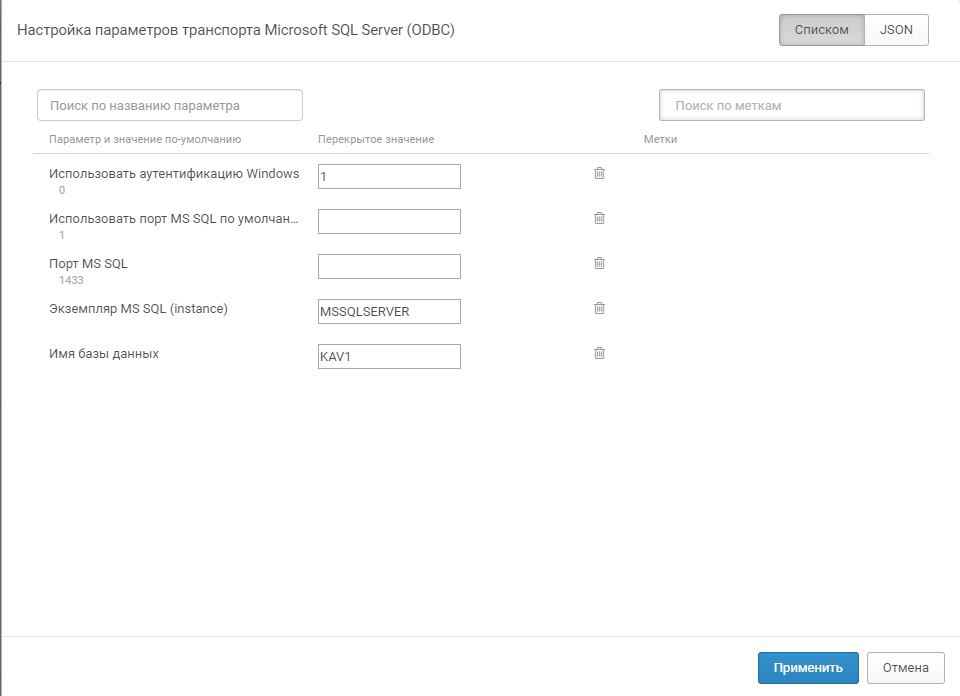The image size is (960, 696).
Task: Edit the MSSQLSERVER instance field
Action: tap(389, 312)
